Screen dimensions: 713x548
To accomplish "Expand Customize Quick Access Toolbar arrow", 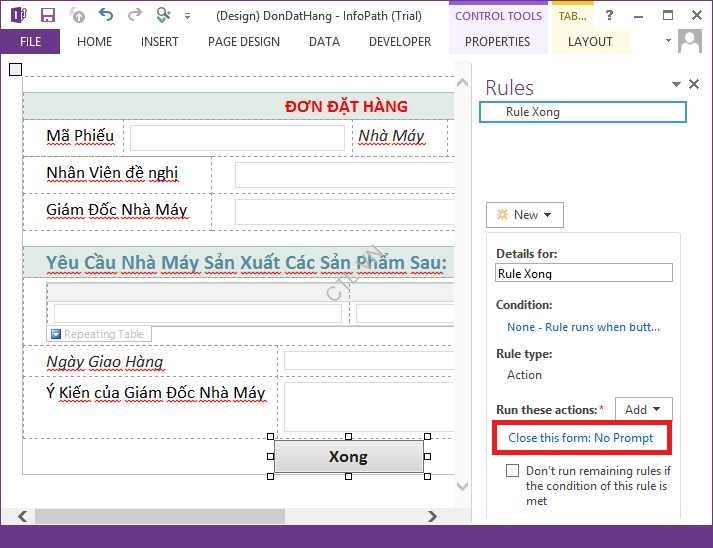I will click(x=187, y=16).
